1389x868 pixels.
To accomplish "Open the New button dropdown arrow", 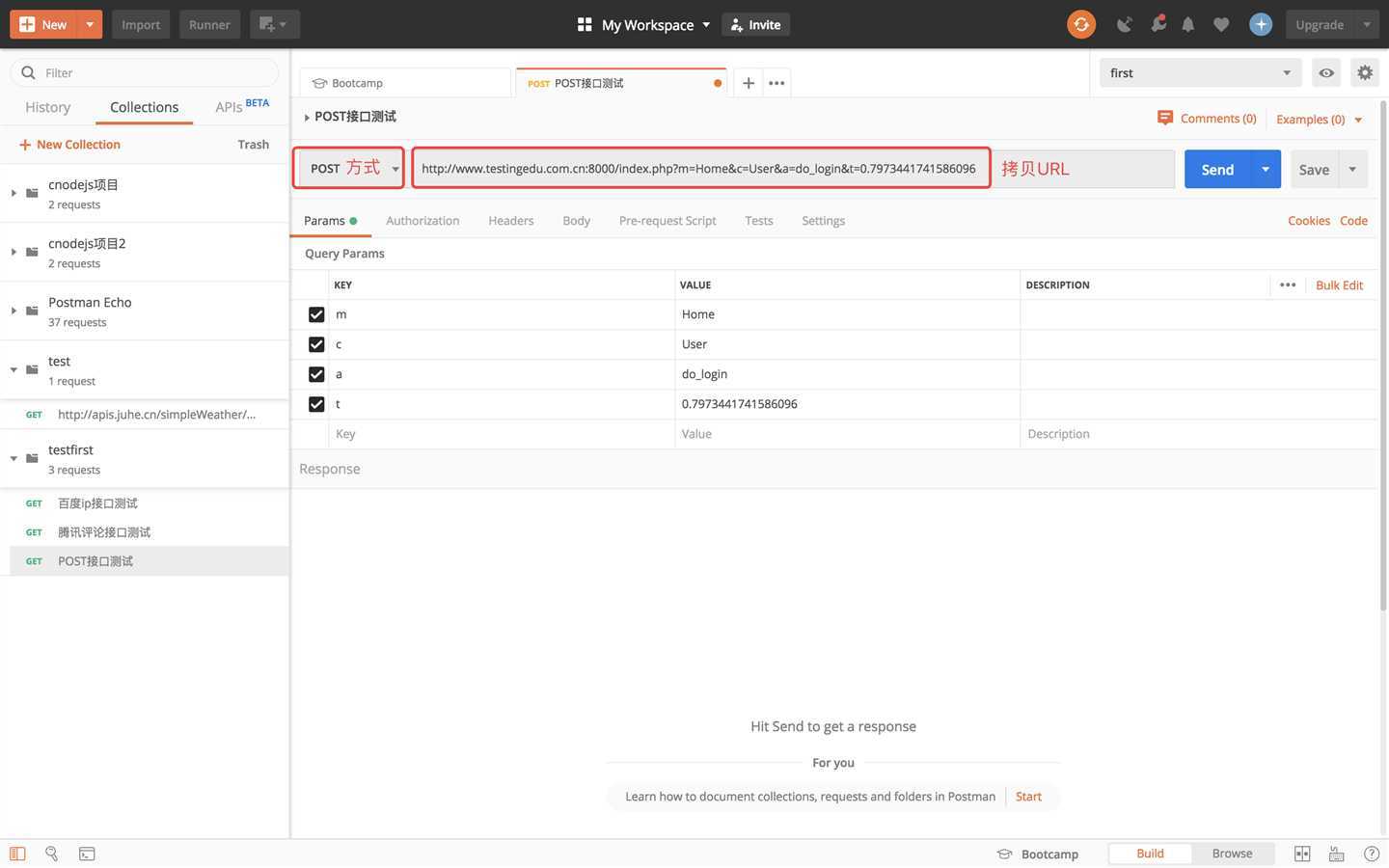I will [90, 24].
